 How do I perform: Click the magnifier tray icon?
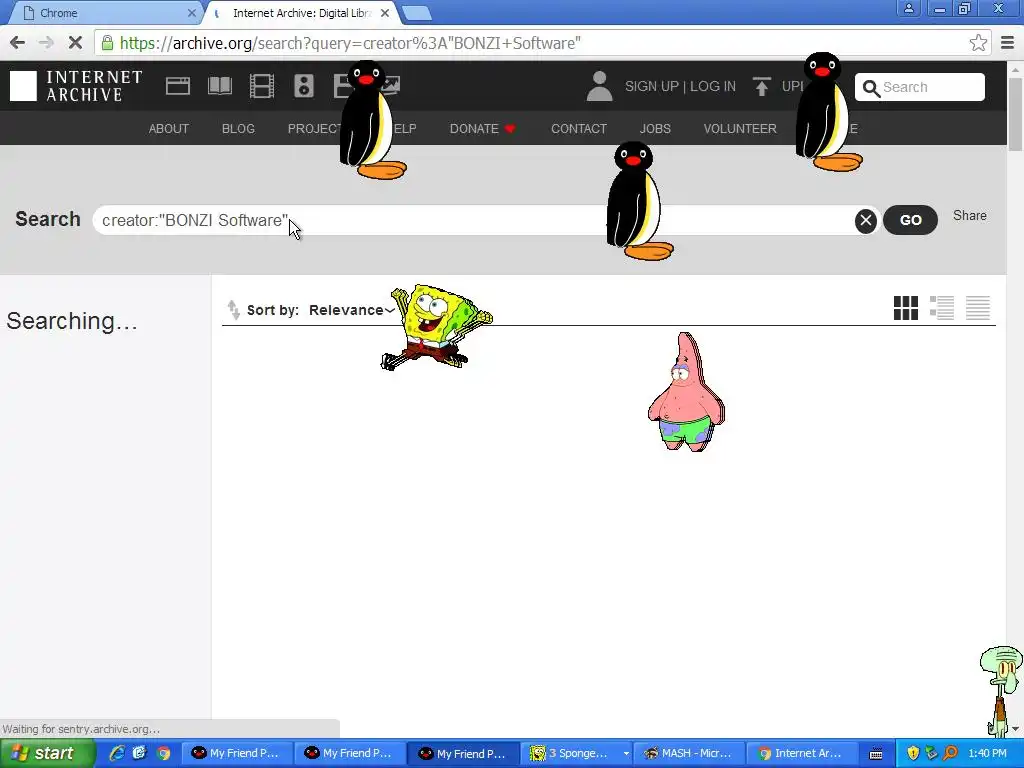coord(950,753)
